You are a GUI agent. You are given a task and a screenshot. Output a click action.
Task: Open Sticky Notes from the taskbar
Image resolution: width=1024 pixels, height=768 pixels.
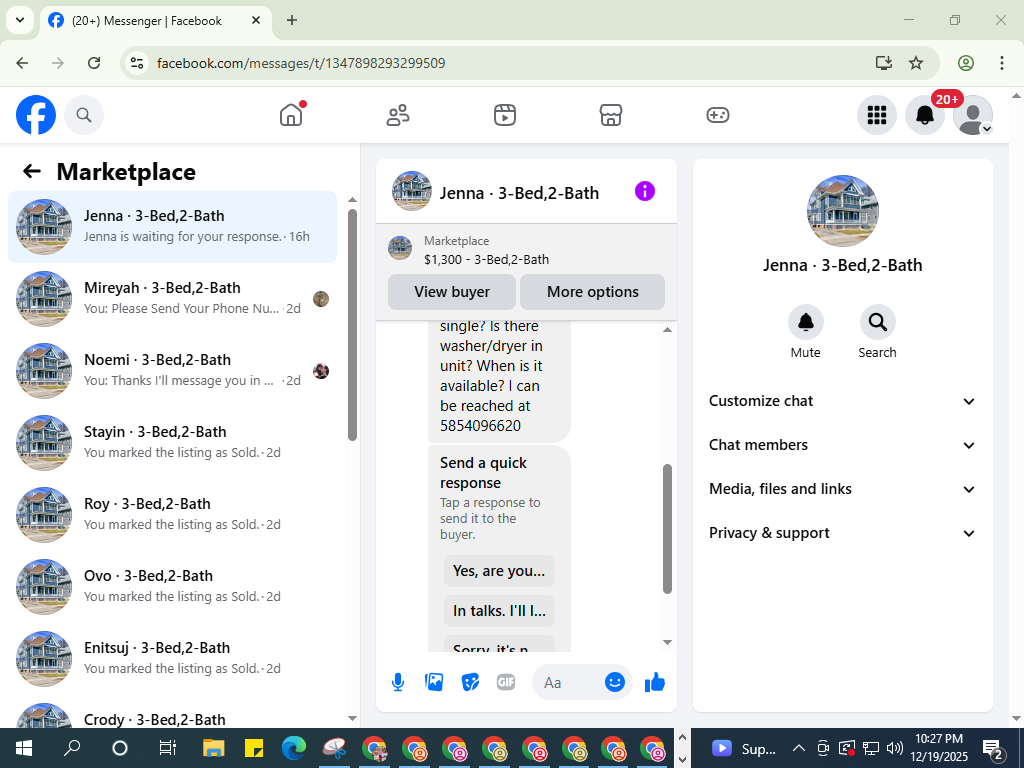tap(254, 748)
